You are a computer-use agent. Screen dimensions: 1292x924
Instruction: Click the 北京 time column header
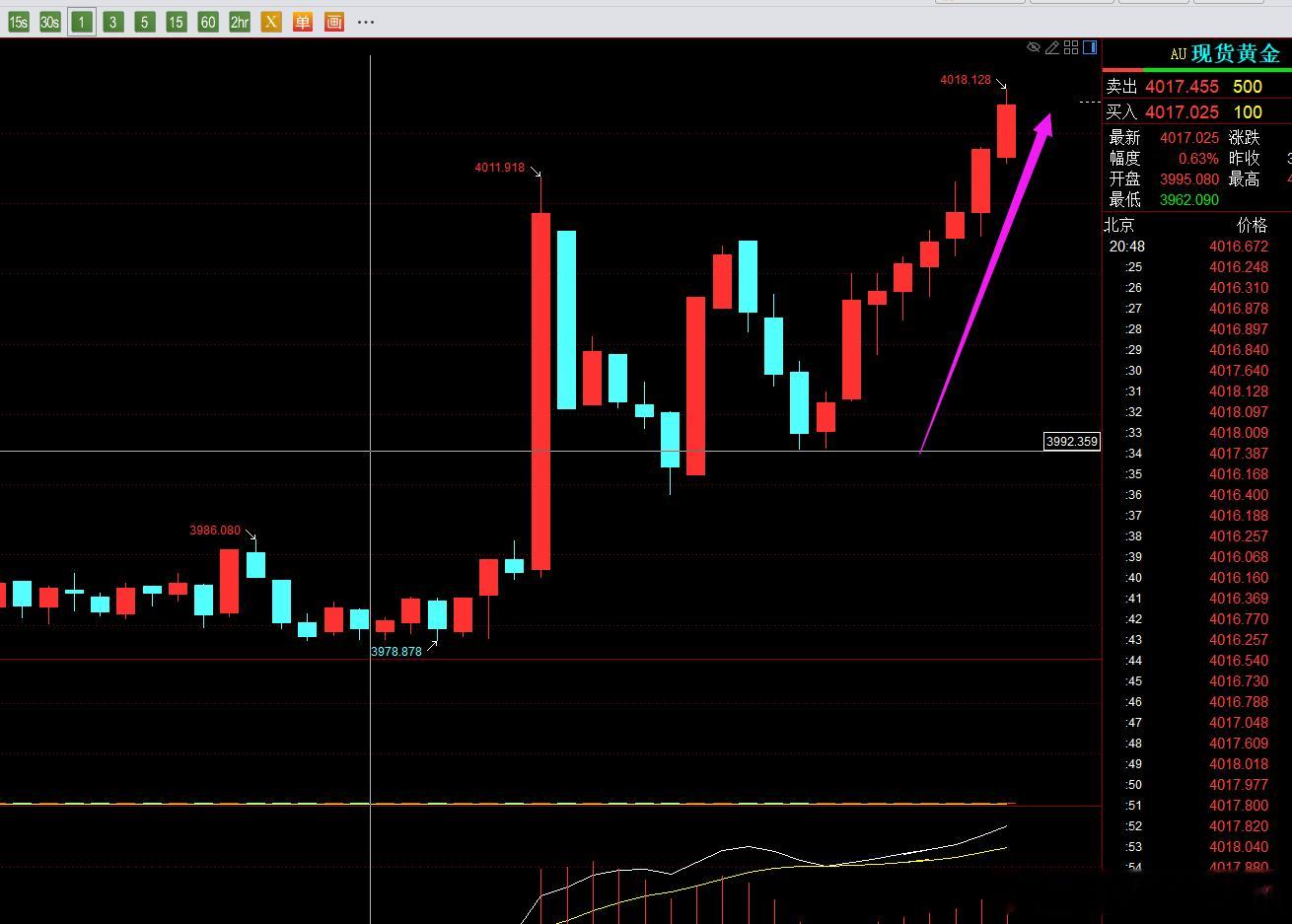pyautogui.click(x=1119, y=226)
